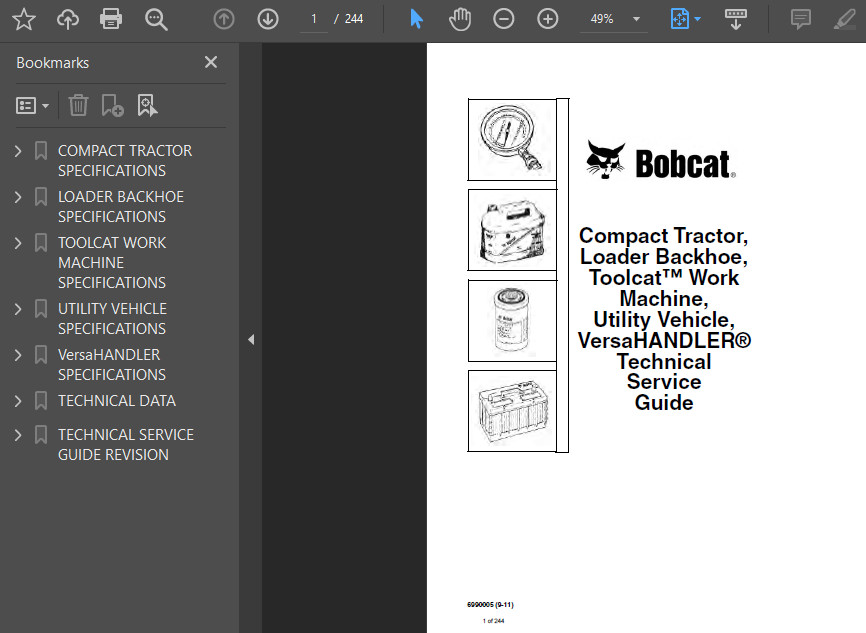Add a new bookmark icon
This screenshot has height=633, width=866.
click(113, 105)
